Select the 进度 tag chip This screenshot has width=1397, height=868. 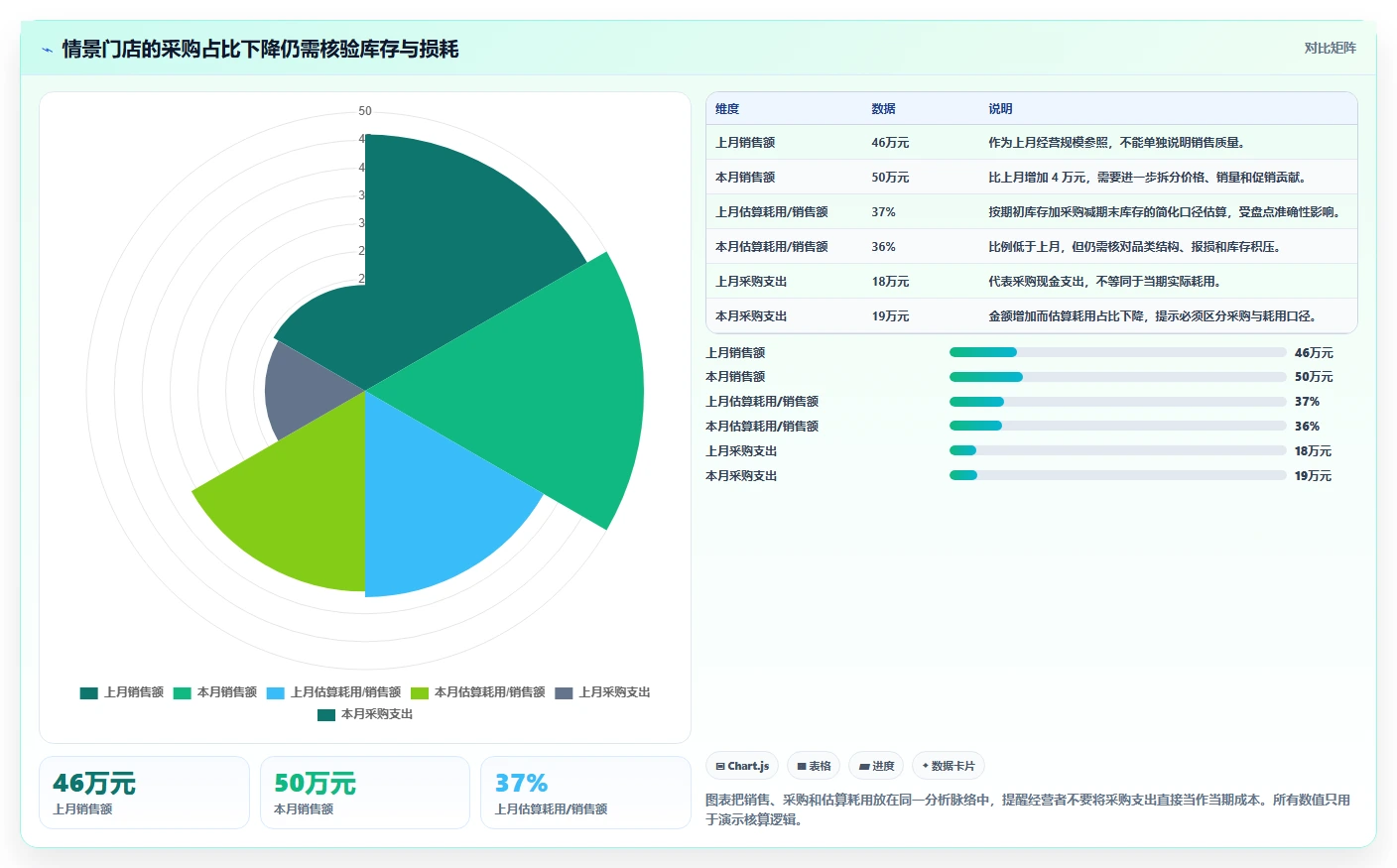click(876, 766)
